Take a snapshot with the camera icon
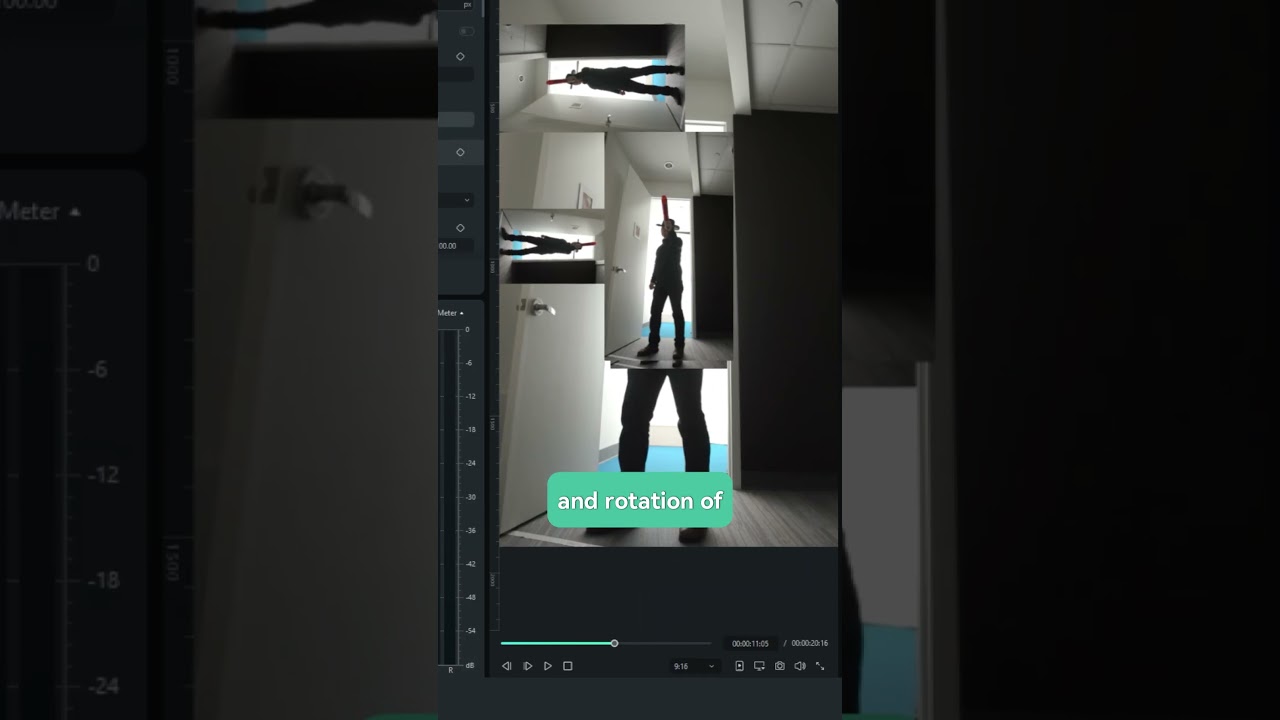Viewport: 1280px width, 720px height. tap(780, 666)
